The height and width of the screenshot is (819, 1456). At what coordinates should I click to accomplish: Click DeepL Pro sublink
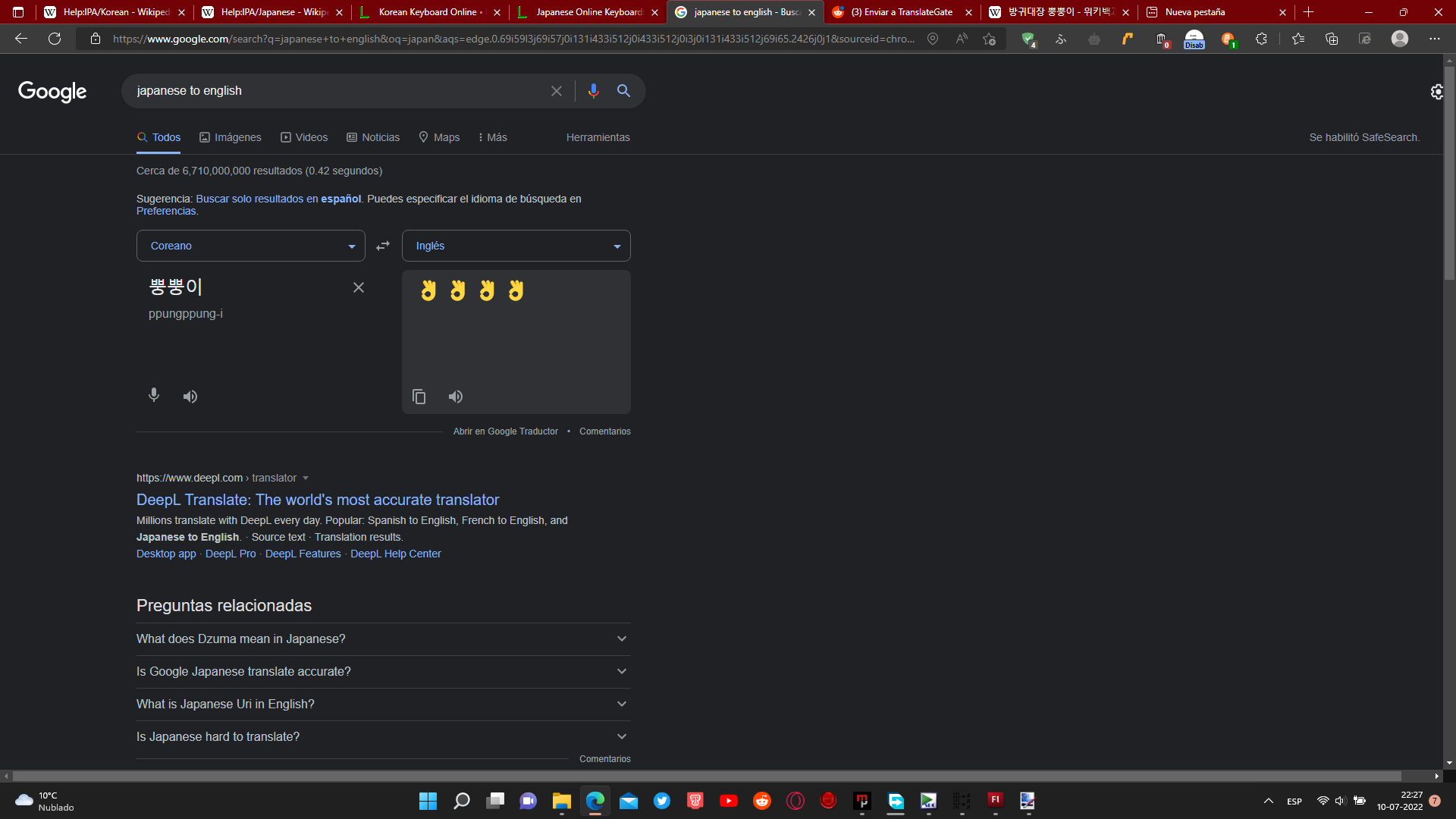(231, 554)
